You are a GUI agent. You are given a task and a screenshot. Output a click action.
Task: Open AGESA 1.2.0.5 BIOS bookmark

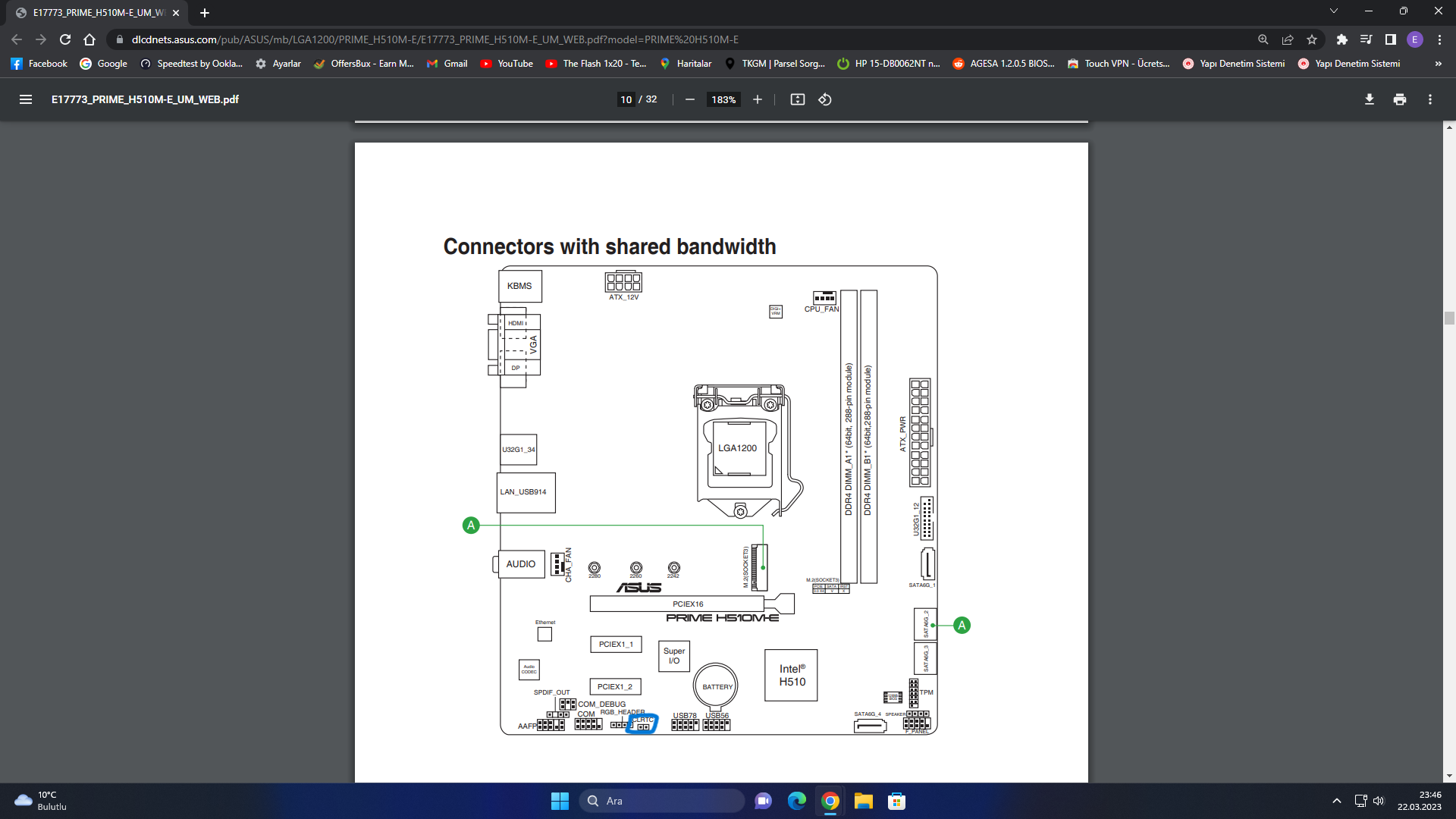[1004, 64]
